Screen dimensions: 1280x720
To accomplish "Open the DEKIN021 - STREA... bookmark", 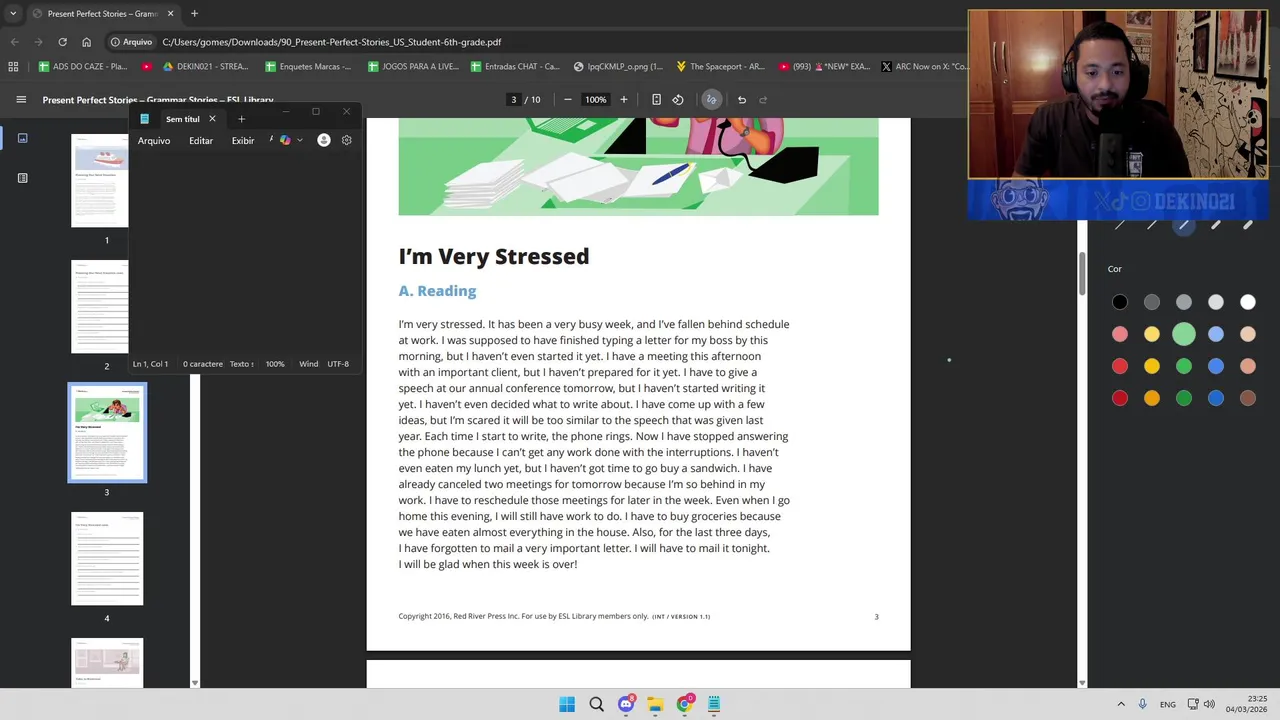I will 205,67.
